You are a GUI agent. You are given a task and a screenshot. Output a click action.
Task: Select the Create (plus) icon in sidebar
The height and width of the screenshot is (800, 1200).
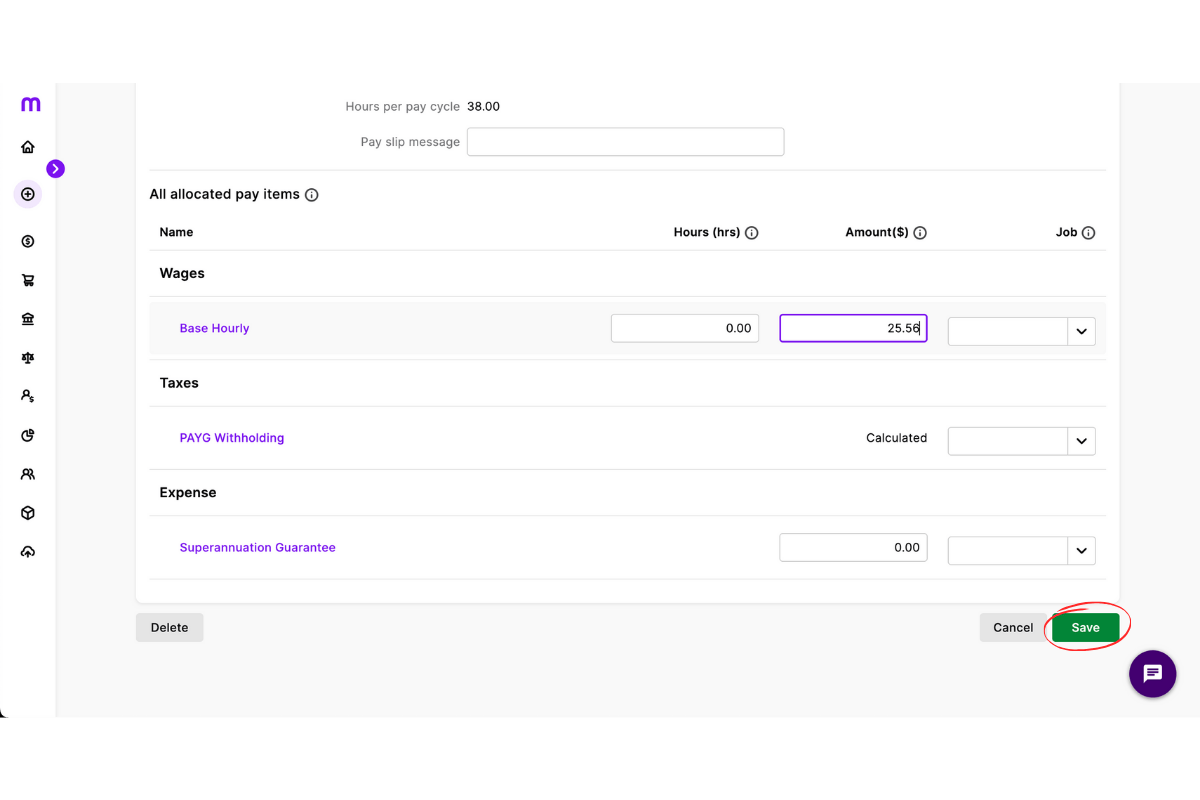[x=28, y=193]
